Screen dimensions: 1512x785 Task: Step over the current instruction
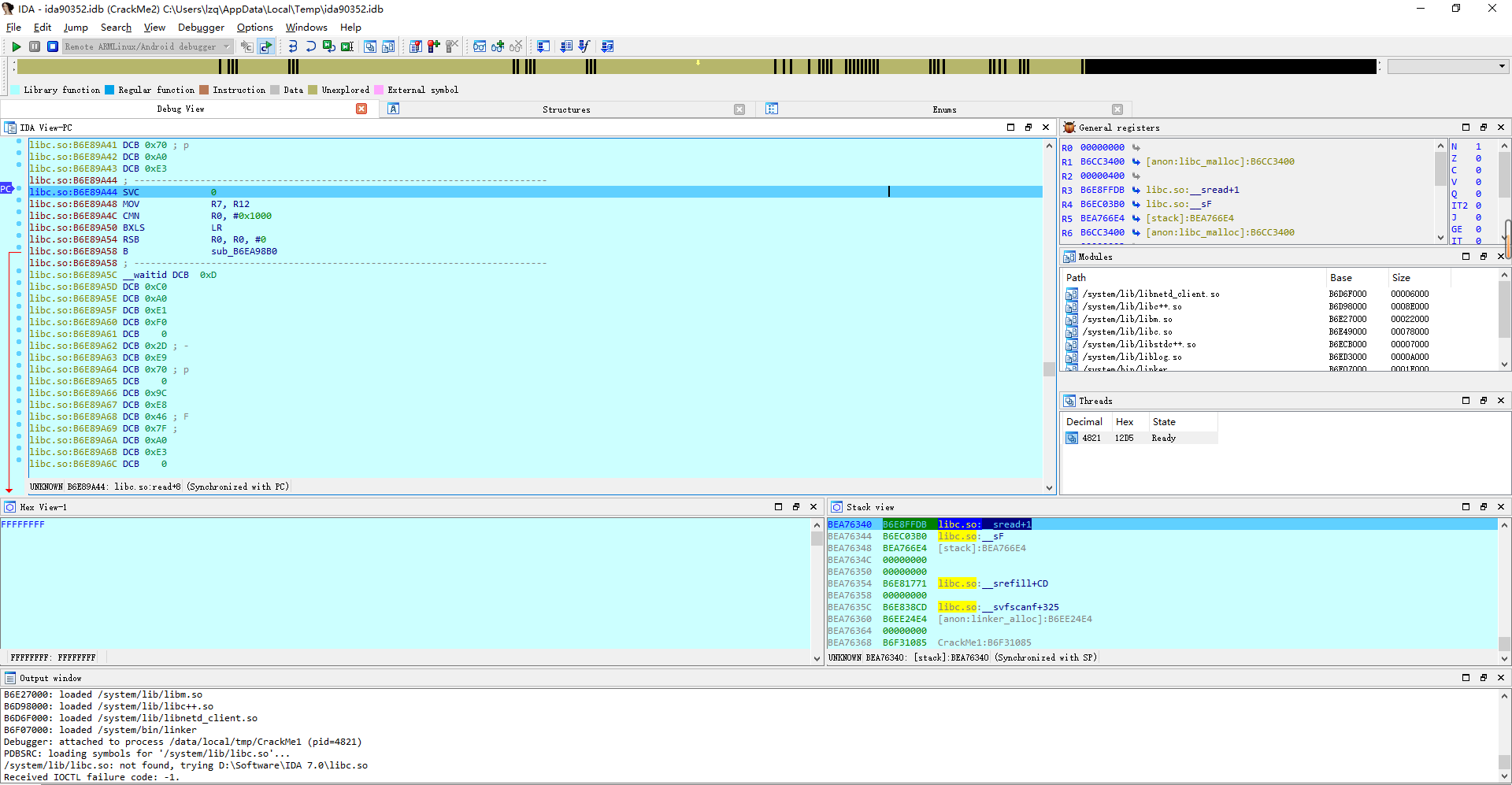coord(310,46)
